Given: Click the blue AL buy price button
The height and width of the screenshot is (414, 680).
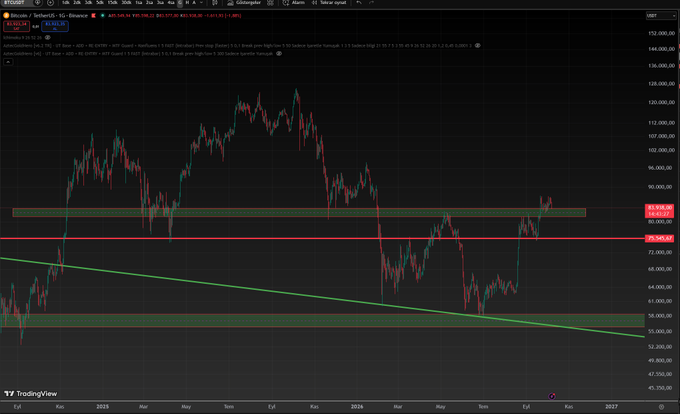Looking at the screenshot, I should tap(55, 26).
